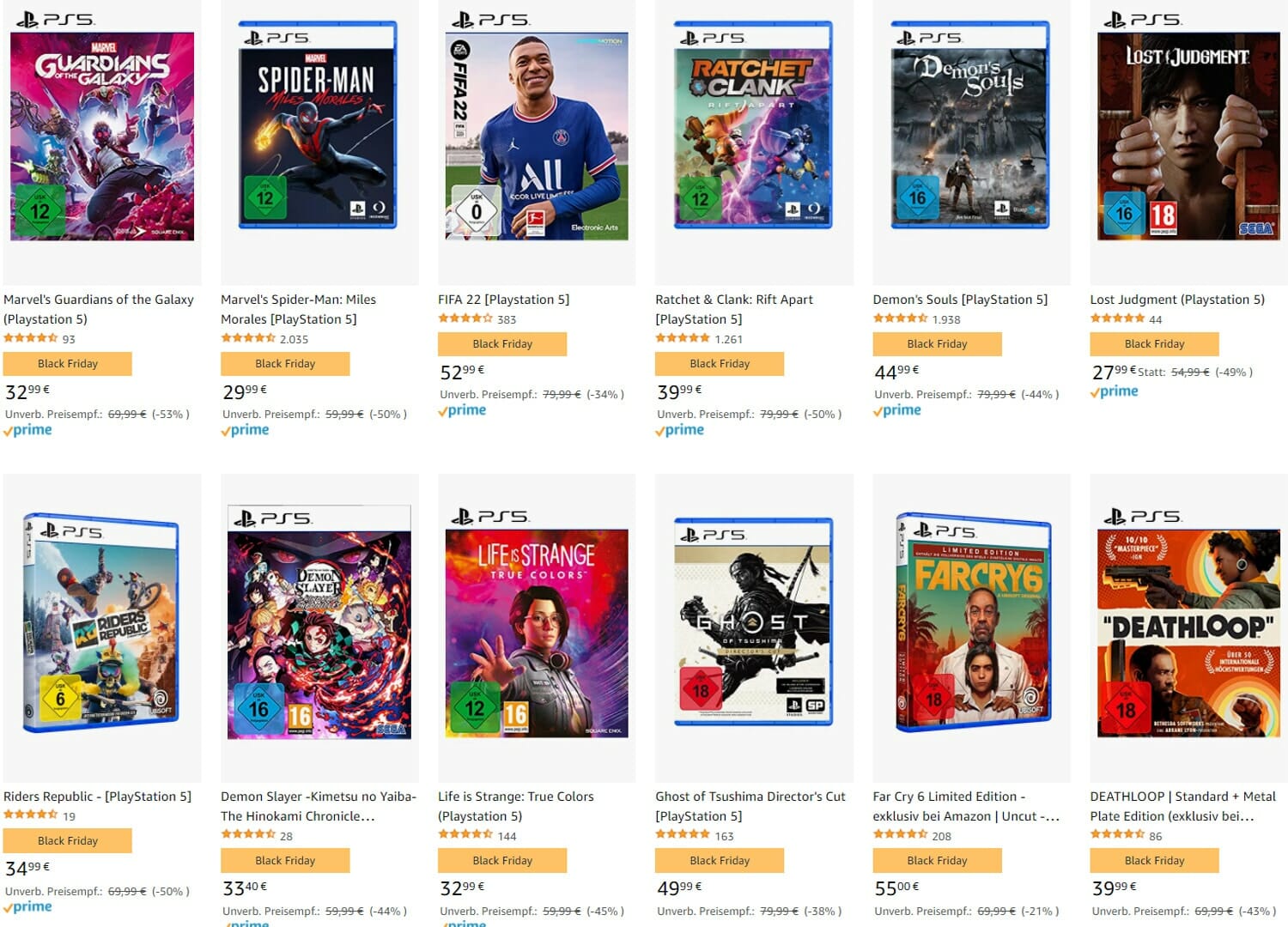Click Black Friday badge under Demon's Souls

937,343
